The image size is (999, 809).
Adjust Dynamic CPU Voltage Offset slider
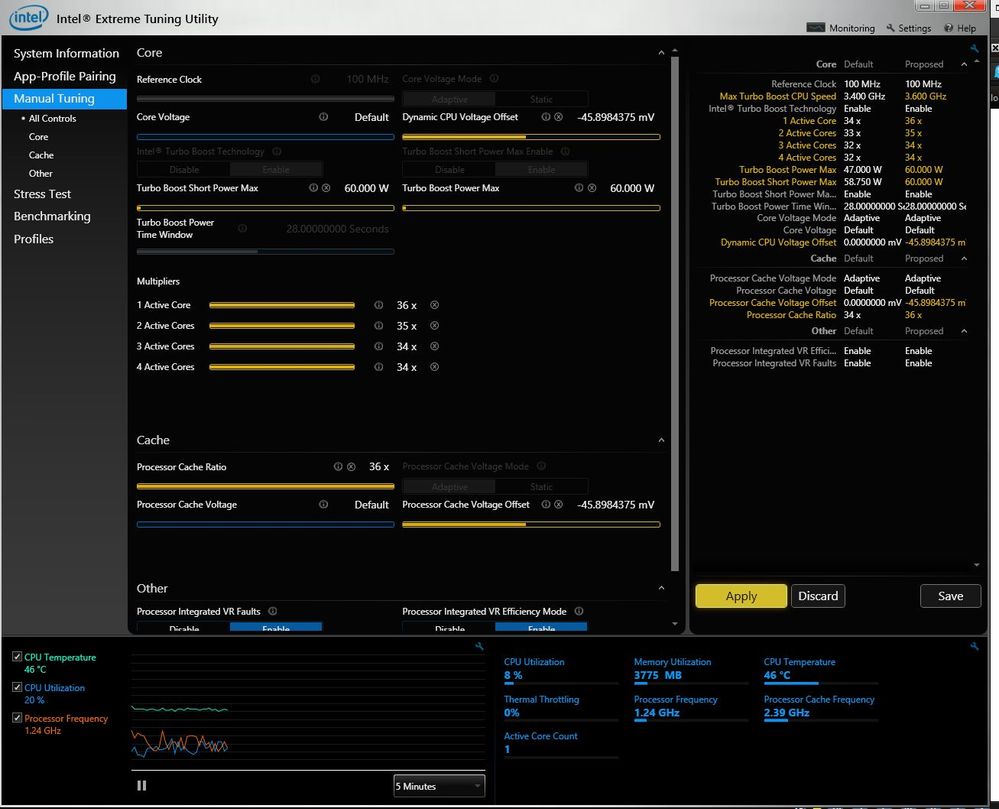click(531, 137)
